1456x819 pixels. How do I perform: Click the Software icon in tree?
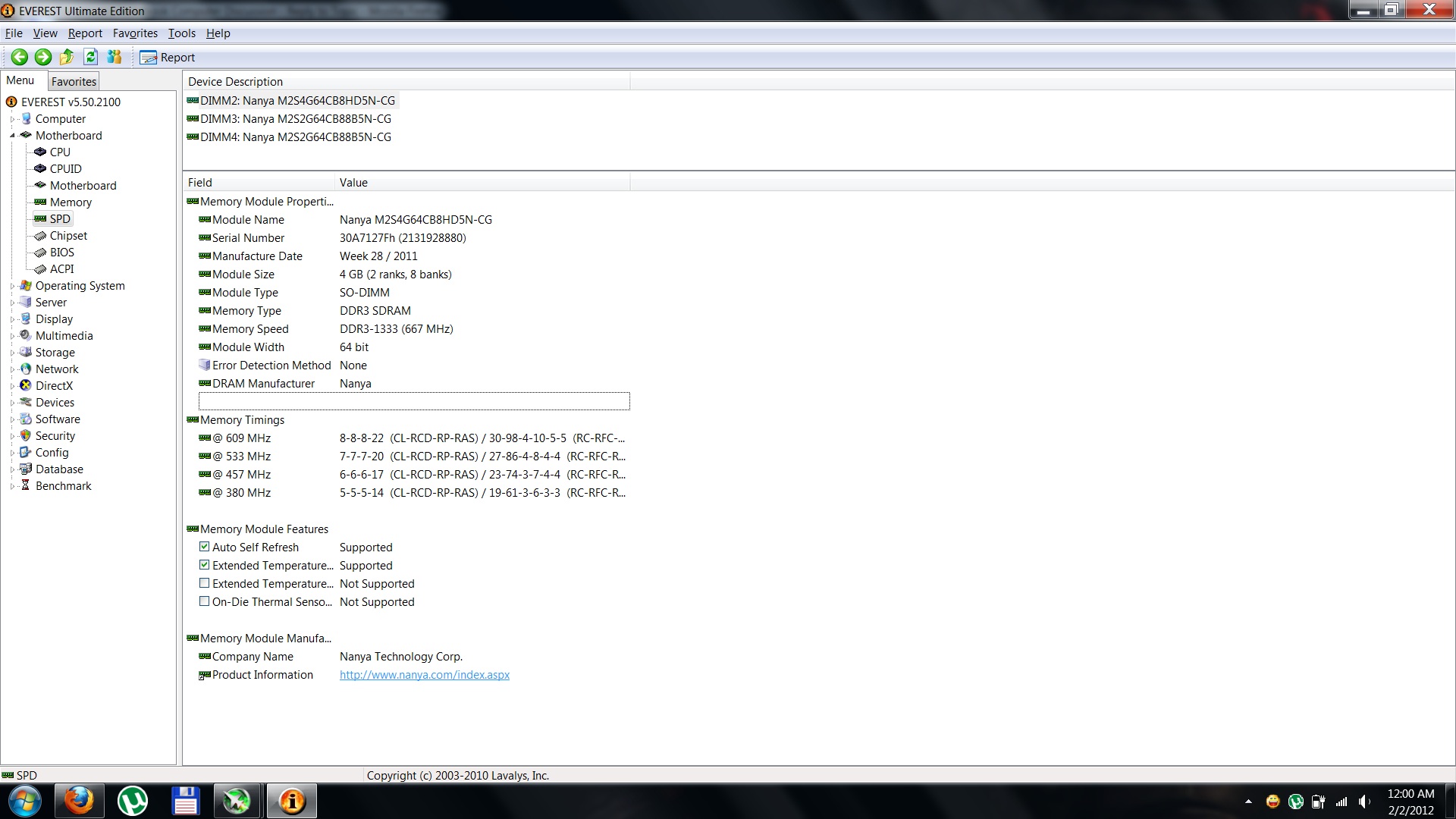pyautogui.click(x=26, y=419)
